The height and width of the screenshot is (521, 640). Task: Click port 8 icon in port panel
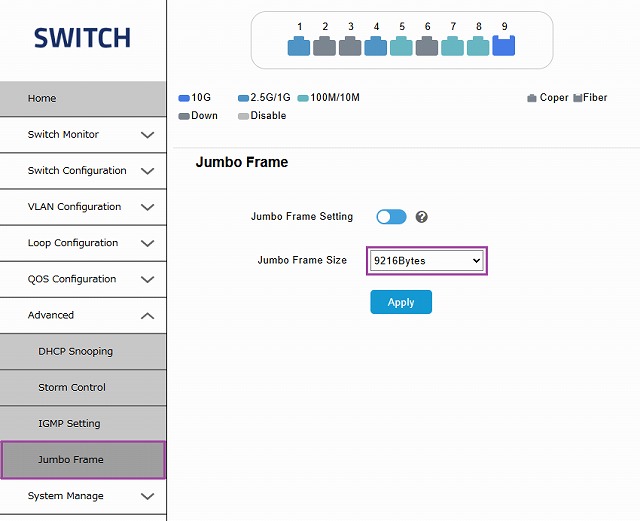[478, 45]
